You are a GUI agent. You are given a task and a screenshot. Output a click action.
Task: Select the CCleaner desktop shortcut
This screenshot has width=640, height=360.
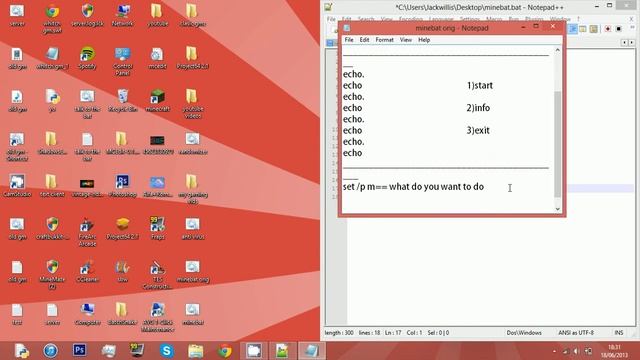pos(87,271)
